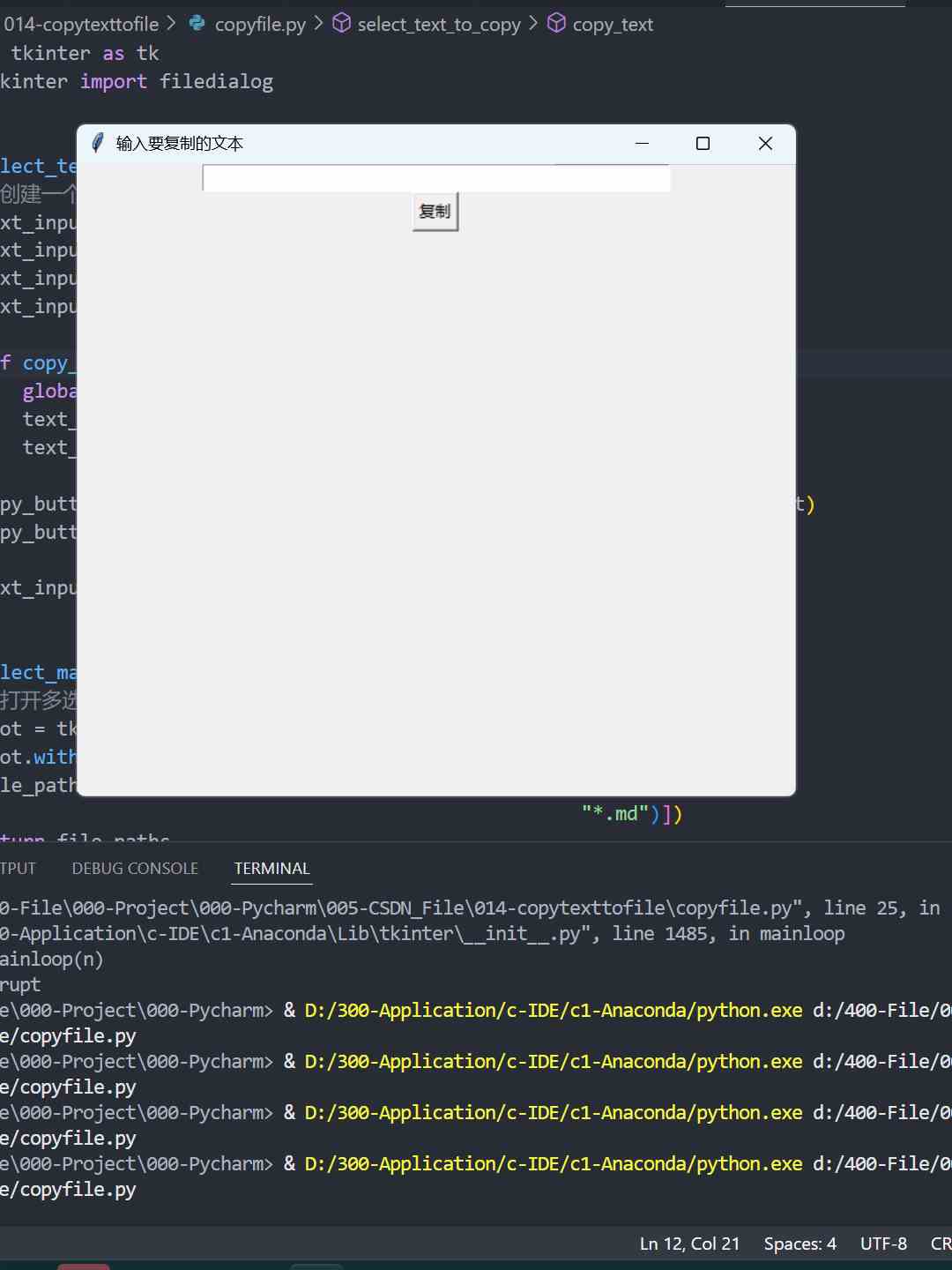Click the Python file icon in breadcrumb
The image size is (952, 1270).
click(197, 23)
